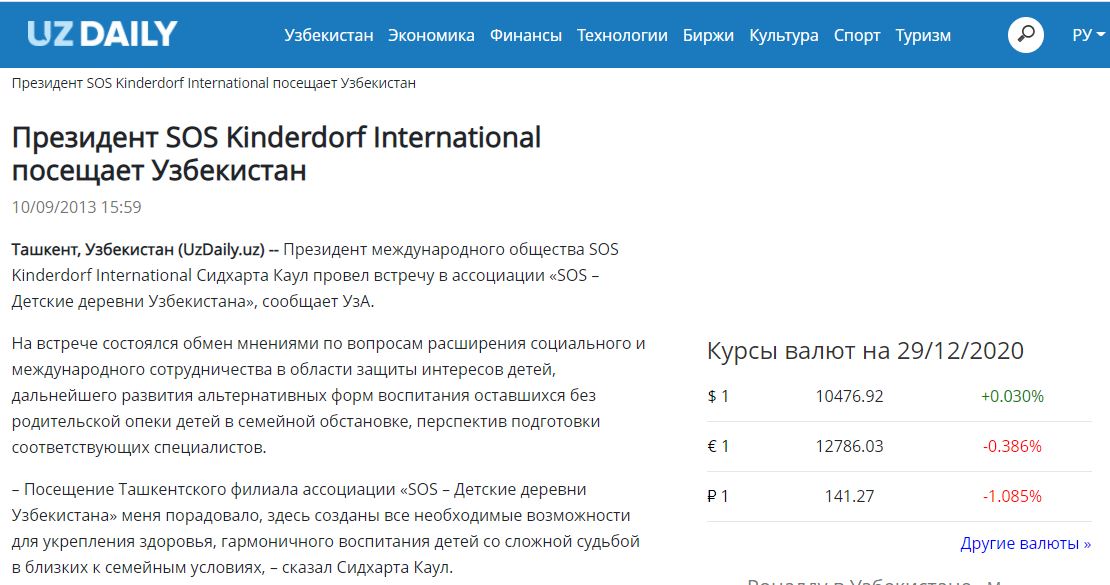Expand the РУ language dropdown
The width and height of the screenshot is (1110, 585).
pos(1088,35)
